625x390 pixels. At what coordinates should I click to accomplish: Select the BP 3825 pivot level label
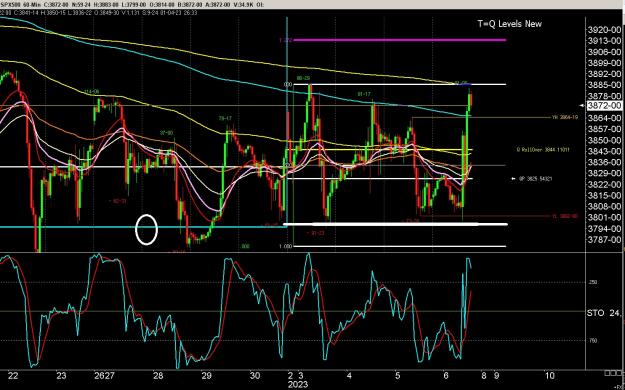(535, 179)
